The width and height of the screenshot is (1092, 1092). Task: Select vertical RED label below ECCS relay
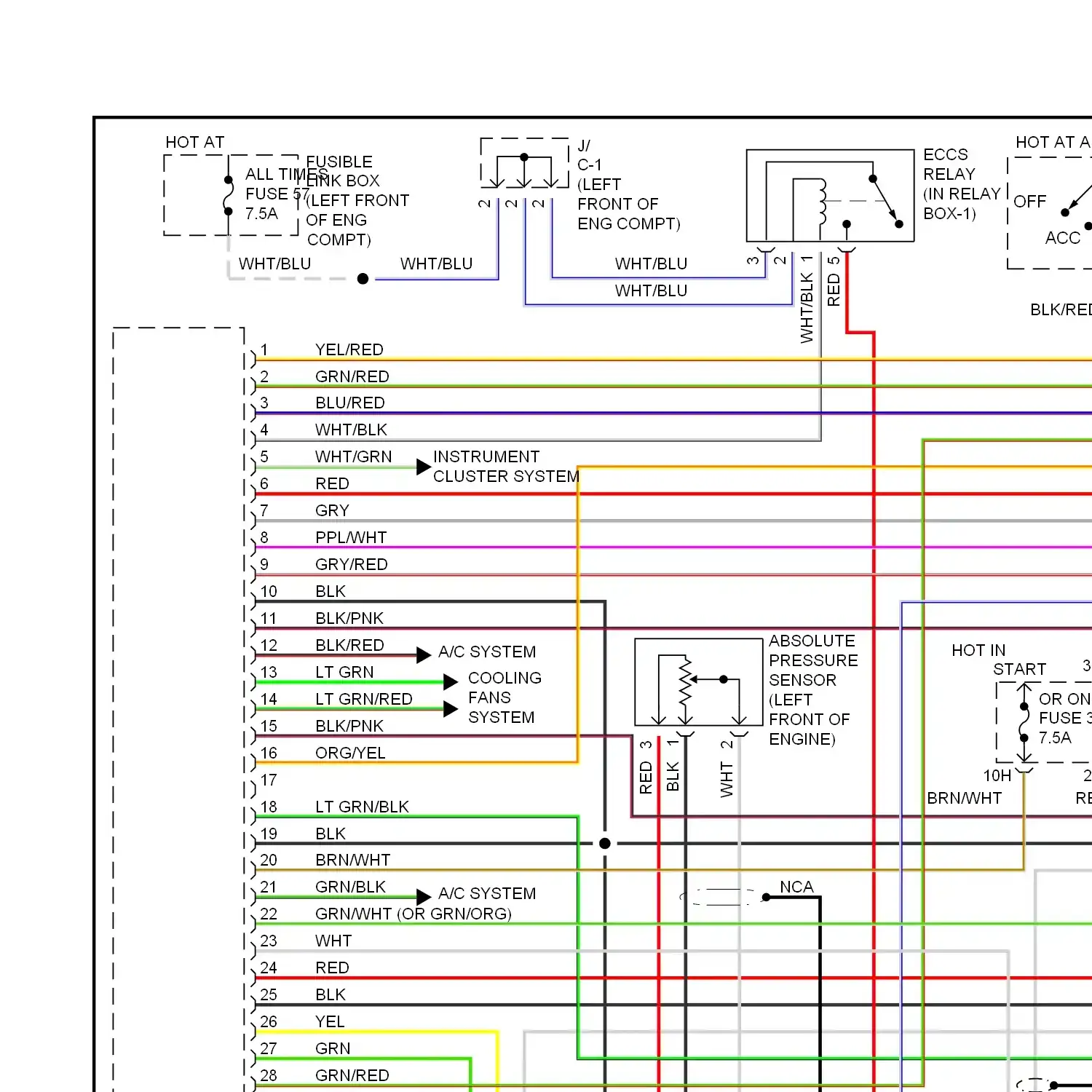[834, 290]
